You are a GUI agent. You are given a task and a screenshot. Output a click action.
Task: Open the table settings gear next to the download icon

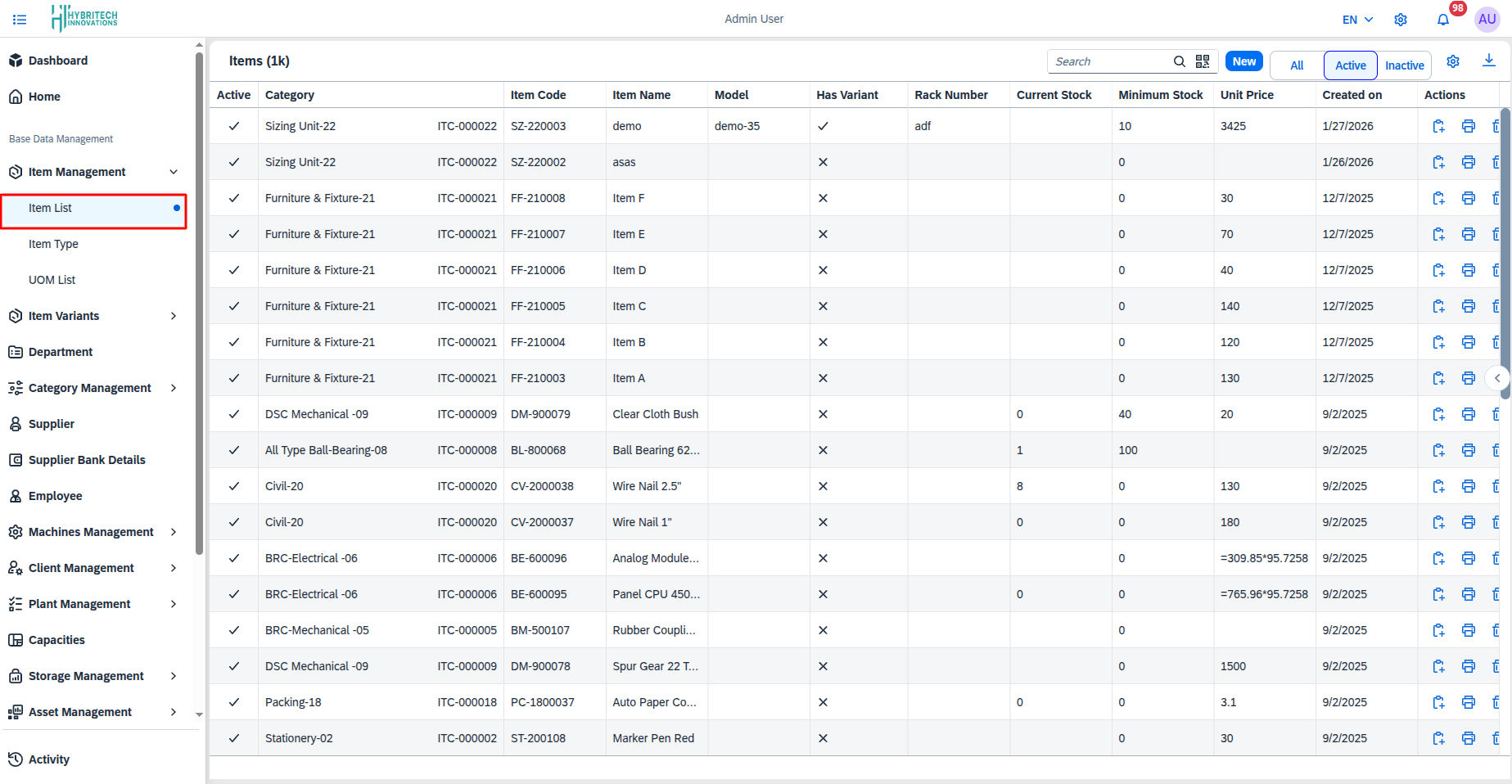1453,61
